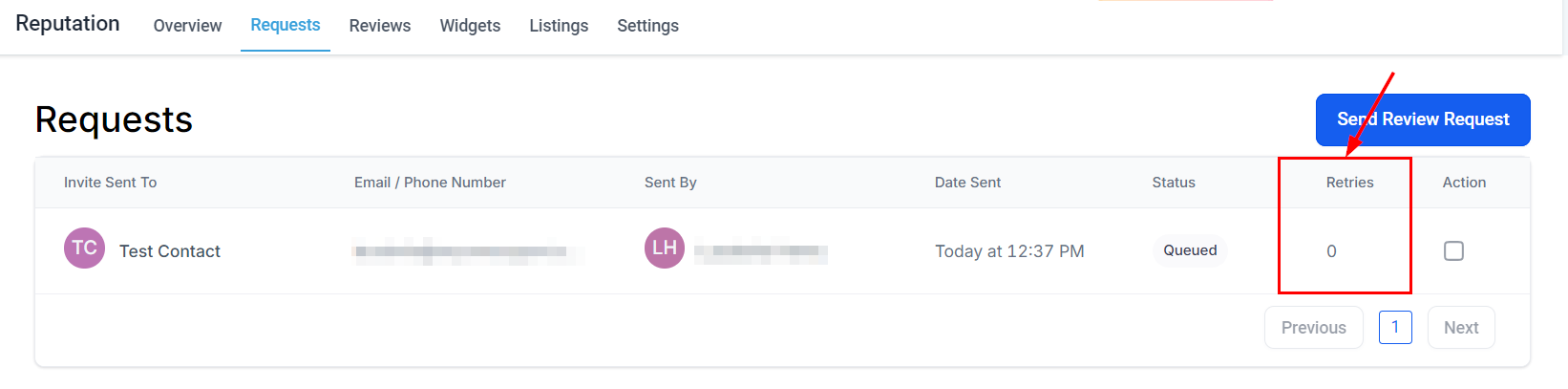This screenshot has width=1568, height=389.
Task: Go to the Previous page
Action: point(1313,328)
